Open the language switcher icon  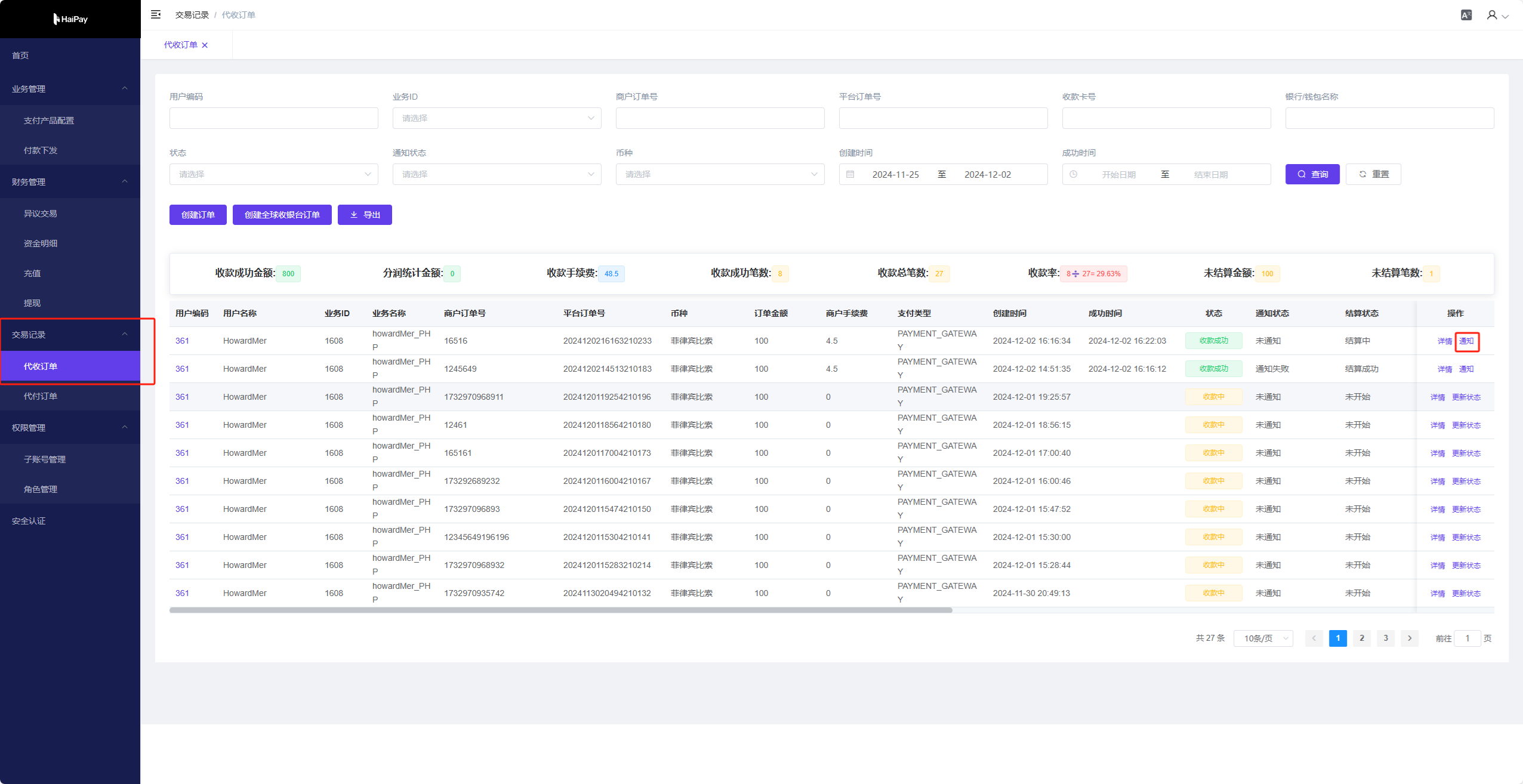coord(1466,14)
